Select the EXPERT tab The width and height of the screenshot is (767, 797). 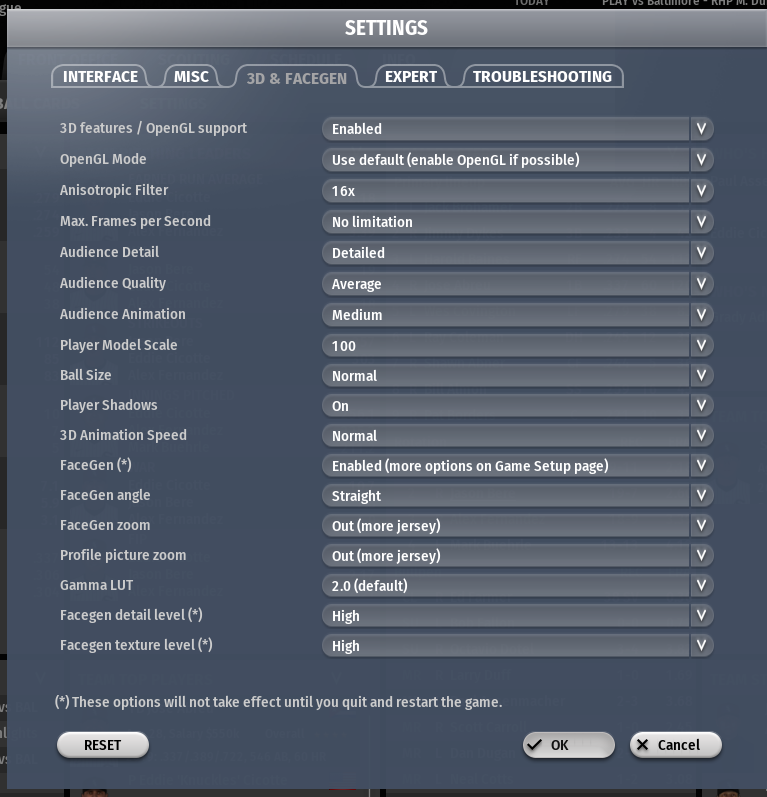411,77
